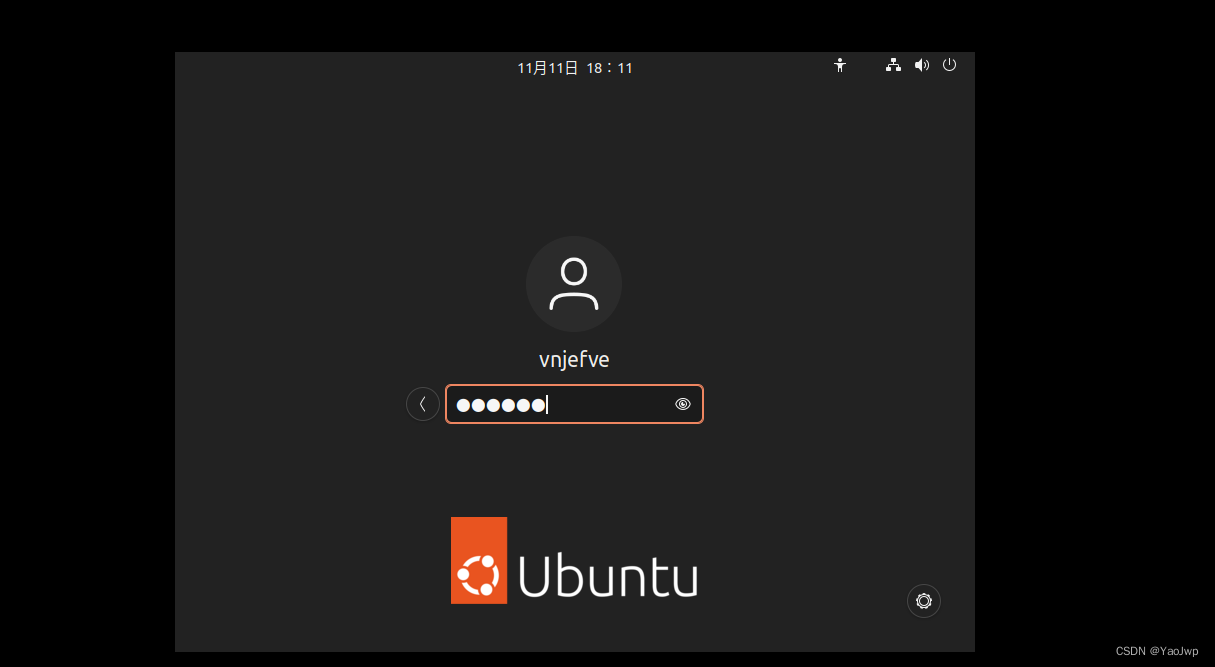Click the Ubuntu logo emblem
The width and height of the screenshot is (1215, 667).
(x=479, y=560)
